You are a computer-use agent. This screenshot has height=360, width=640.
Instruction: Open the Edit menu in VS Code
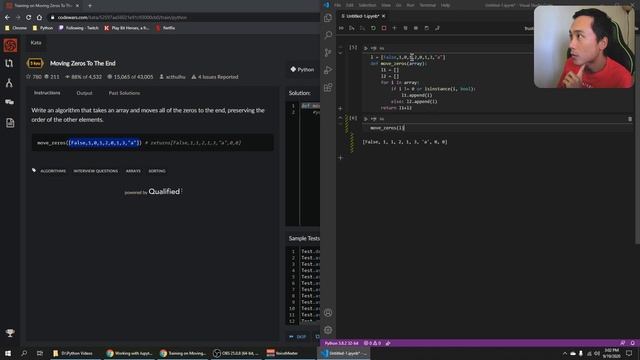[x=350, y=5]
